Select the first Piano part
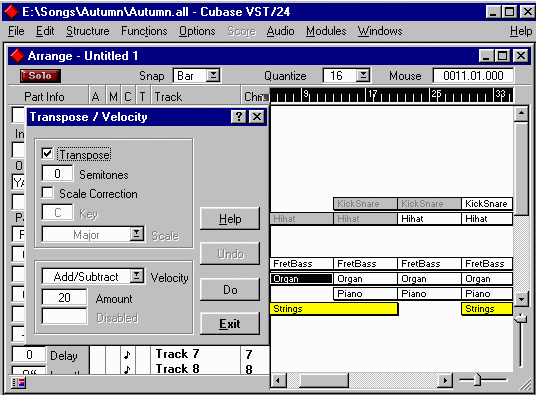The width and height of the screenshot is (536, 395). click(x=365, y=294)
